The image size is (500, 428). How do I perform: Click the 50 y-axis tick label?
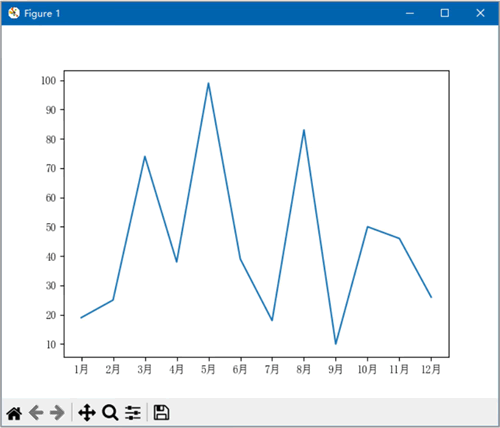51,227
